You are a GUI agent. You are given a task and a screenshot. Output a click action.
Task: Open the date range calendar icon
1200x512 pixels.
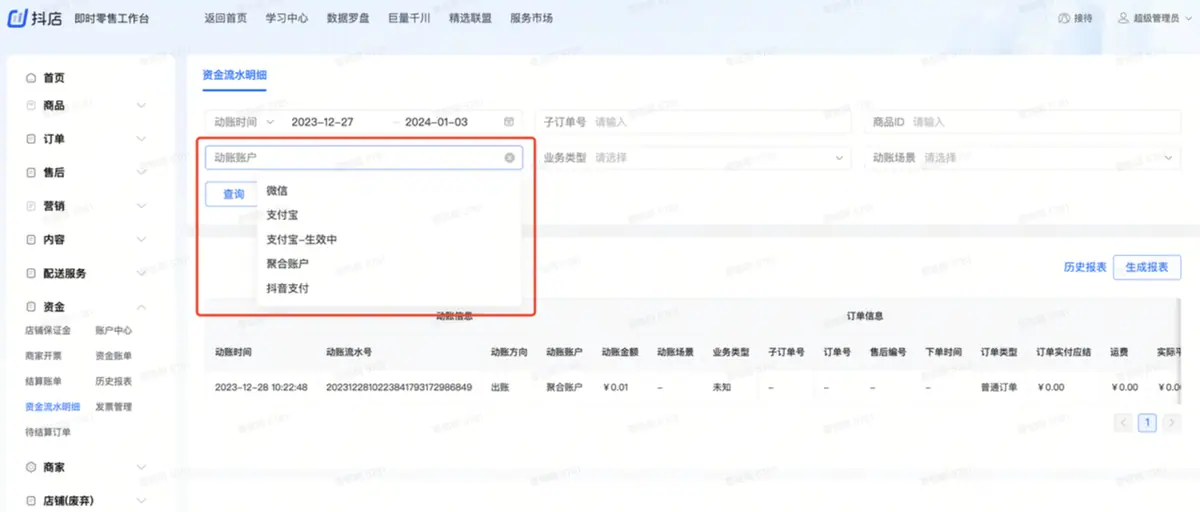[x=509, y=122]
